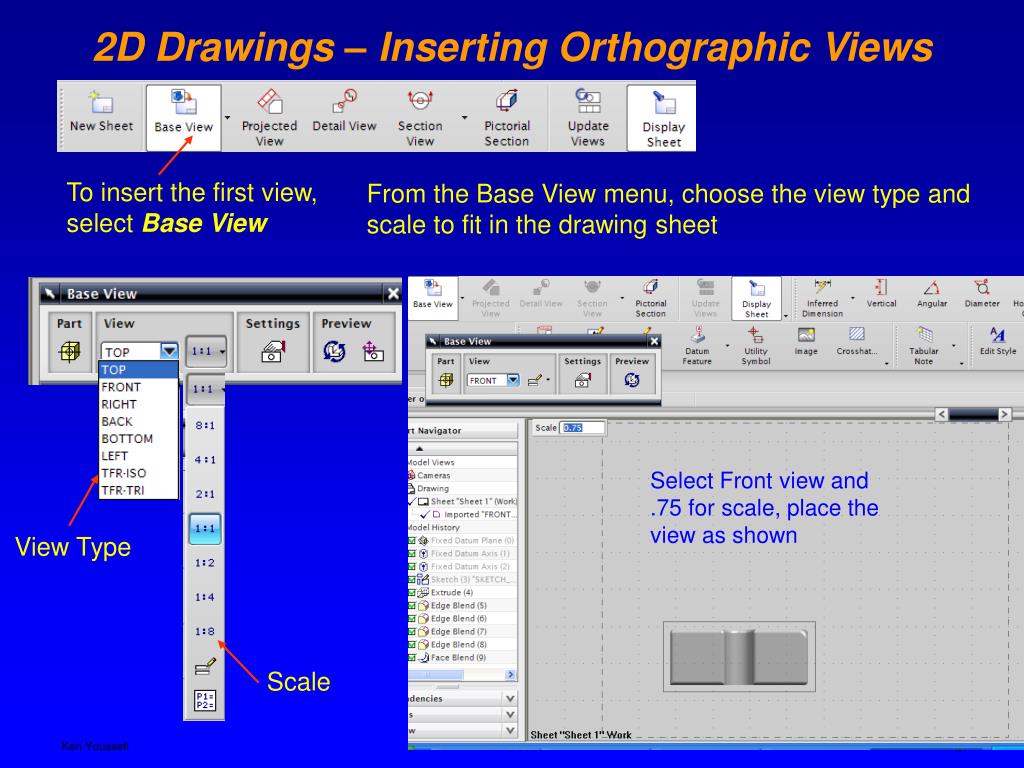This screenshot has height=768, width=1024.
Task: Open the 1:1 scale dropdown button
Action: tap(206, 351)
